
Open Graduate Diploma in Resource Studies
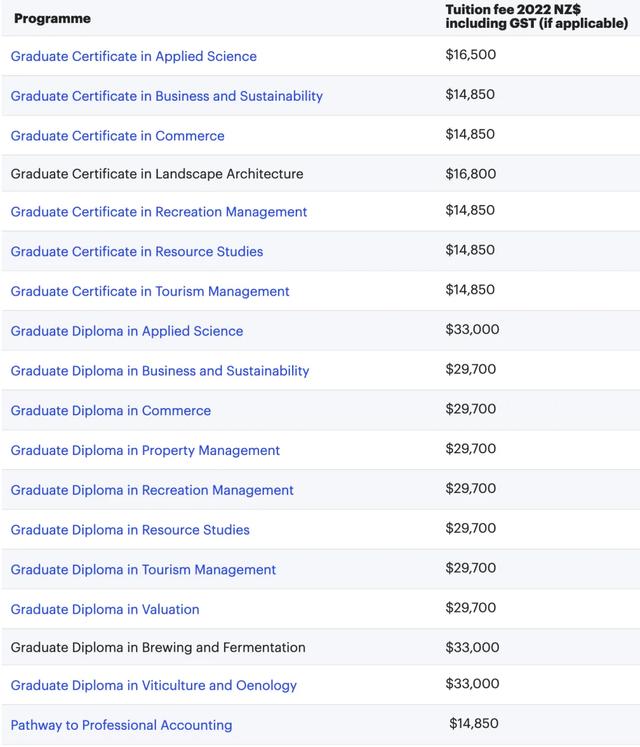pyautogui.click(x=130, y=530)
